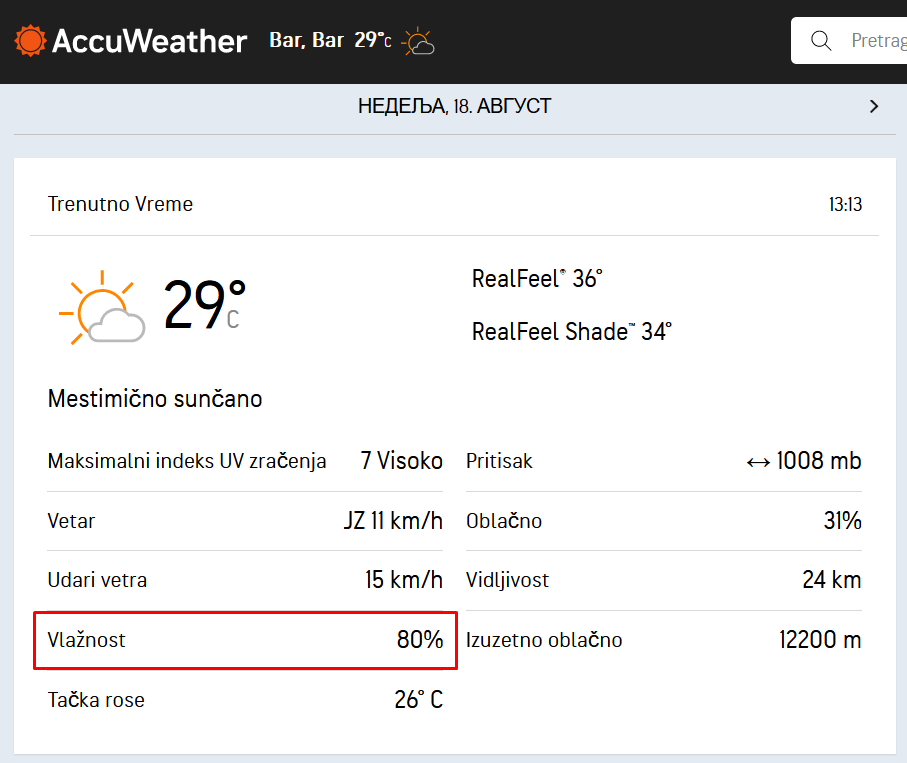Click the RealFeel 36° value
The height and width of the screenshot is (763, 907).
537,279
